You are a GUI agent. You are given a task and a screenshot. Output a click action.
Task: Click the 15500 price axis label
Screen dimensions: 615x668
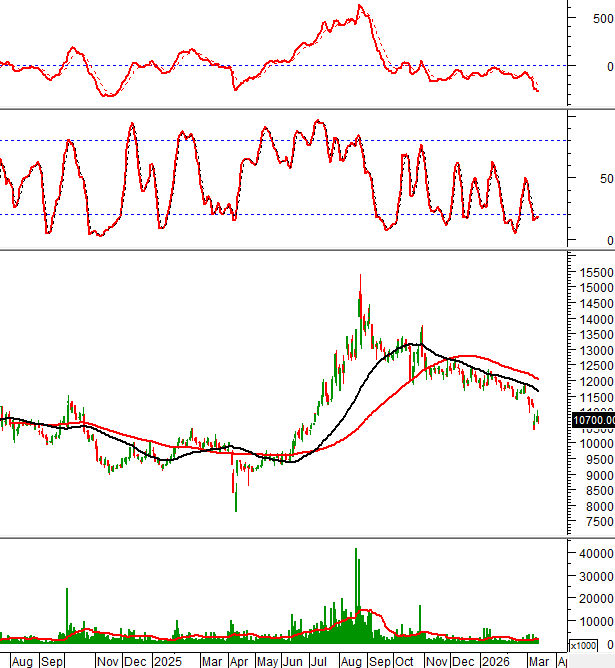pyautogui.click(x=595, y=272)
